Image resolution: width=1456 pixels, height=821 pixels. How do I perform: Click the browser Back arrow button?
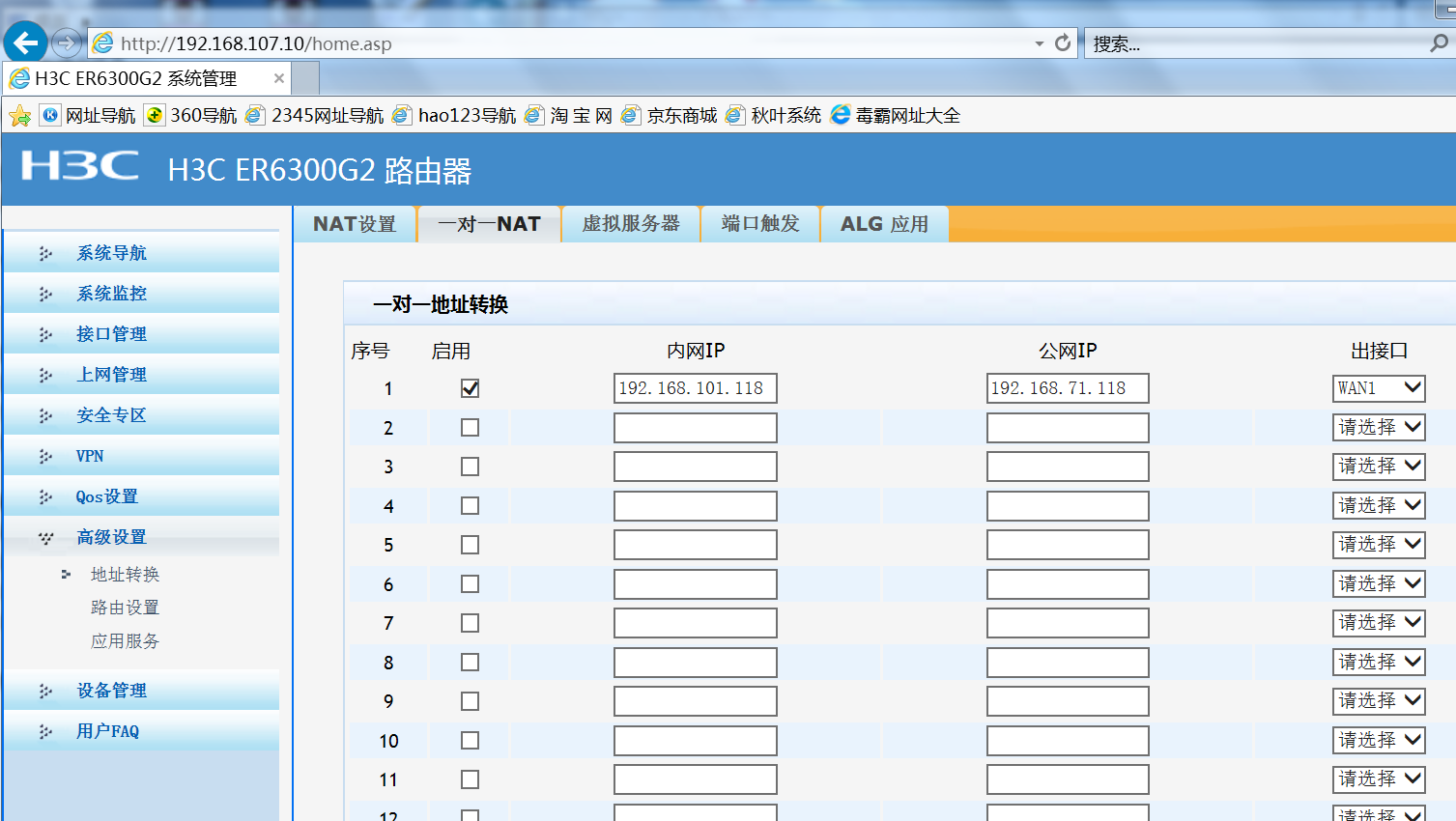[x=25, y=42]
